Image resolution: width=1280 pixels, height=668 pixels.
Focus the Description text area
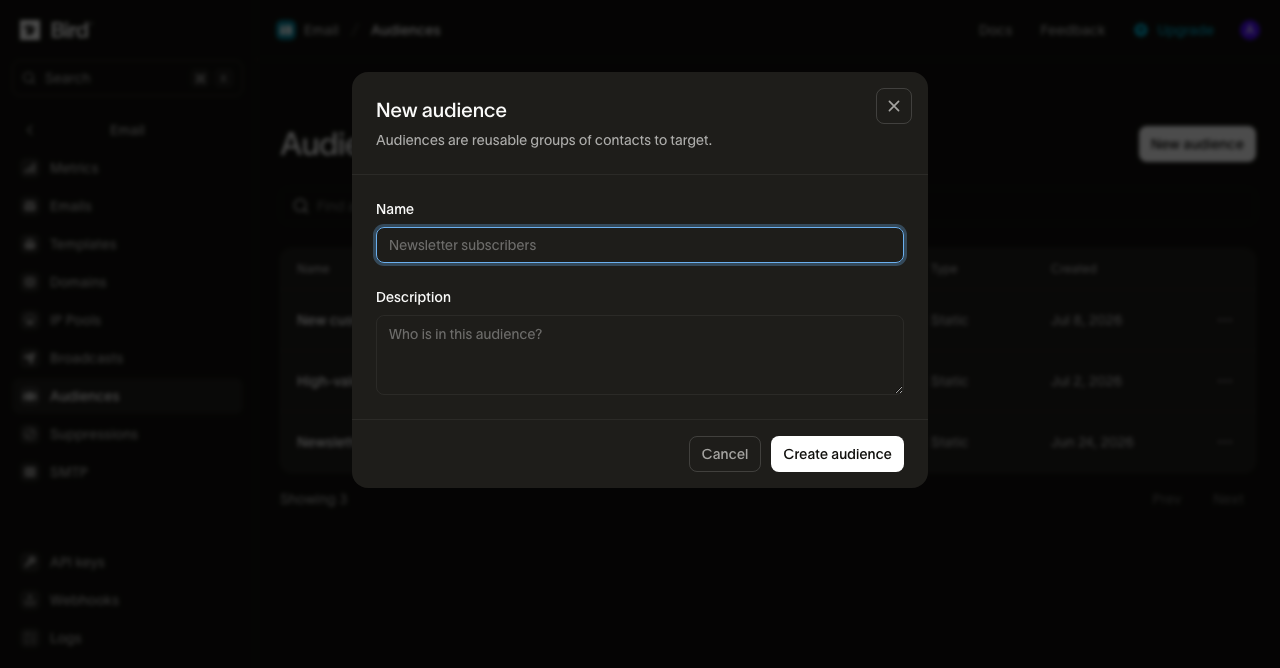point(640,355)
